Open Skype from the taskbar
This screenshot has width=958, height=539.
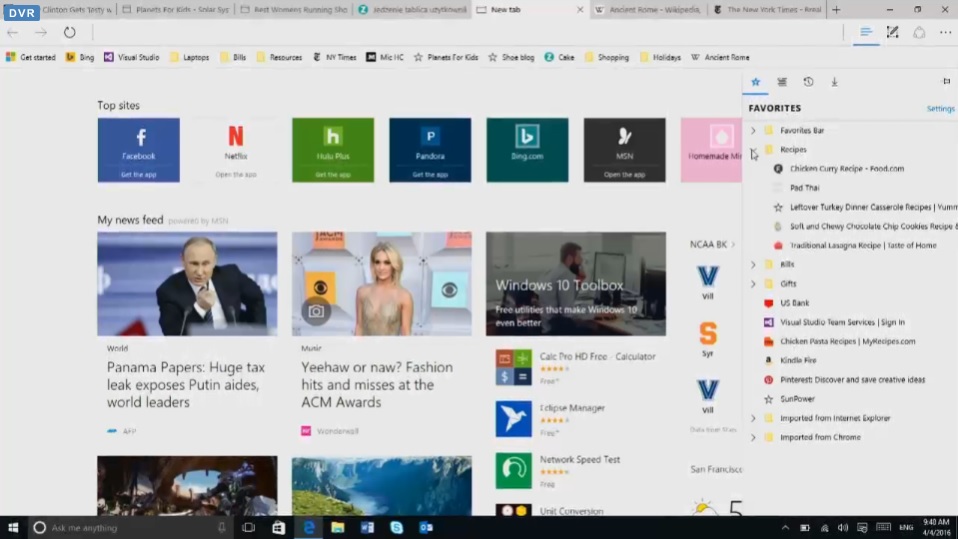tap(397, 527)
